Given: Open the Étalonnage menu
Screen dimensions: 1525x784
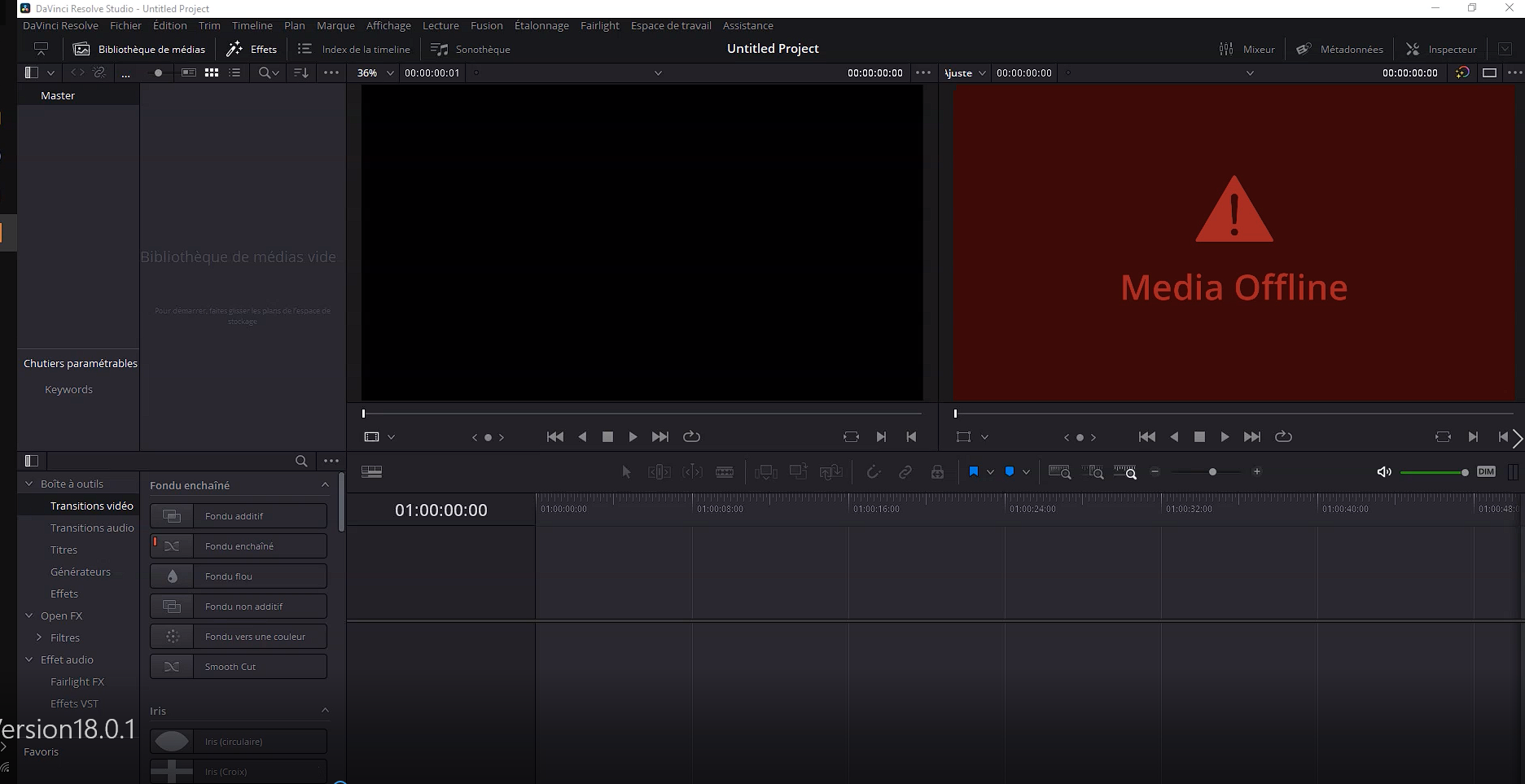Looking at the screenshot, I should point(541,25).
